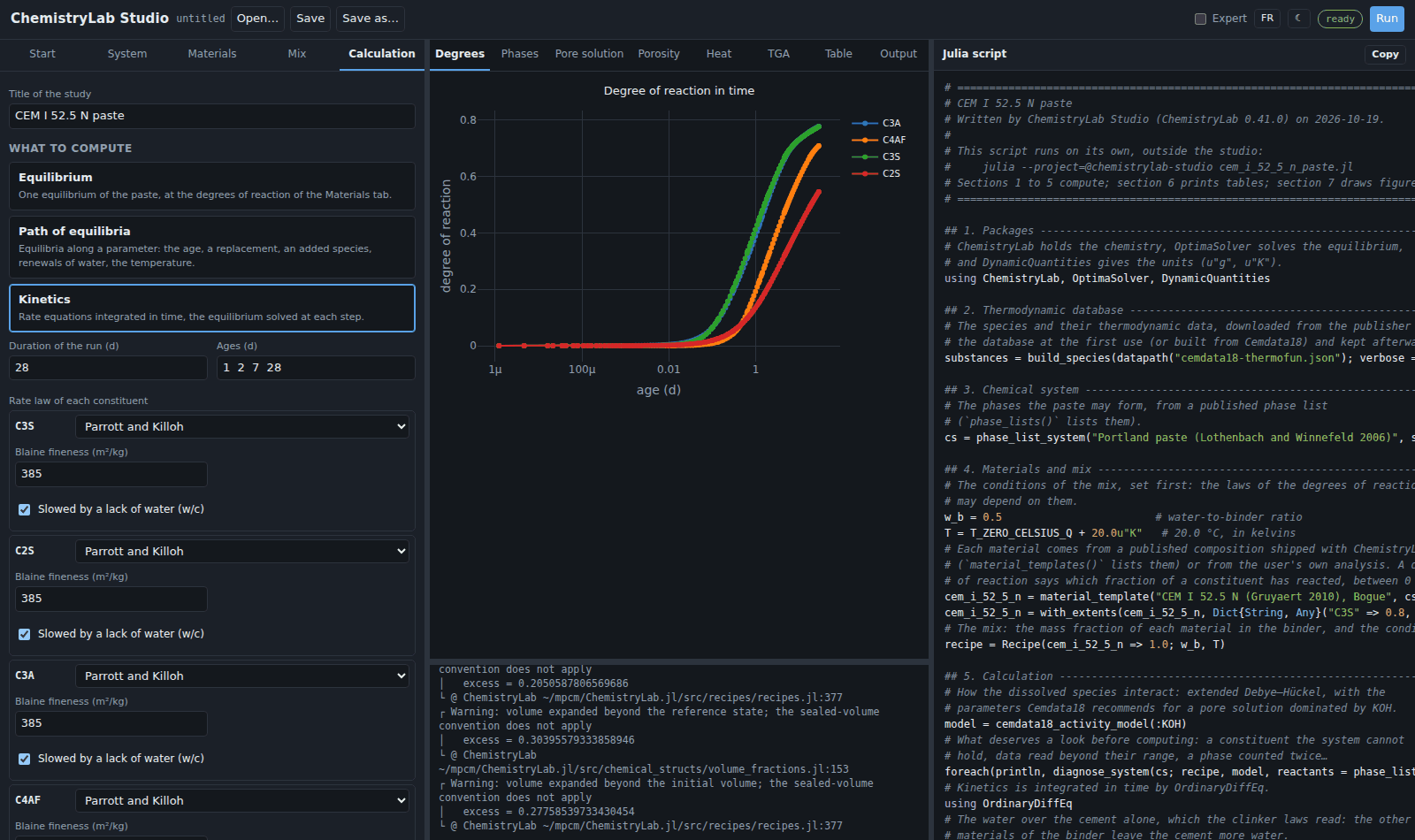
Task: Click the Save as… button
Action: (371, 19)
